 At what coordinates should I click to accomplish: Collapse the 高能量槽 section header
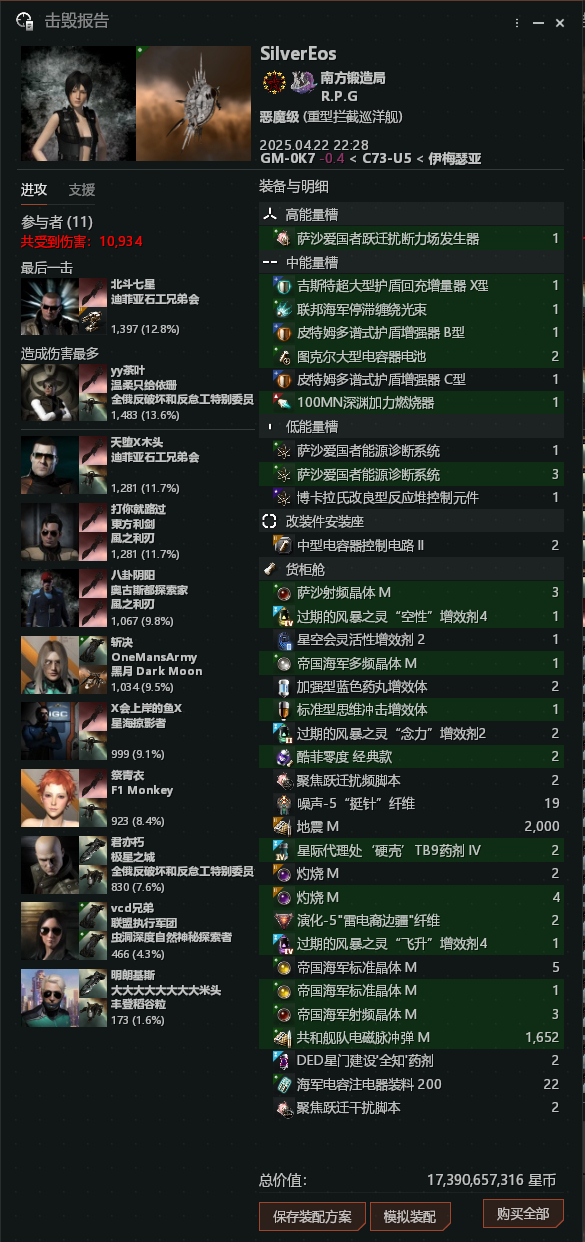click(x=411, y=214)
